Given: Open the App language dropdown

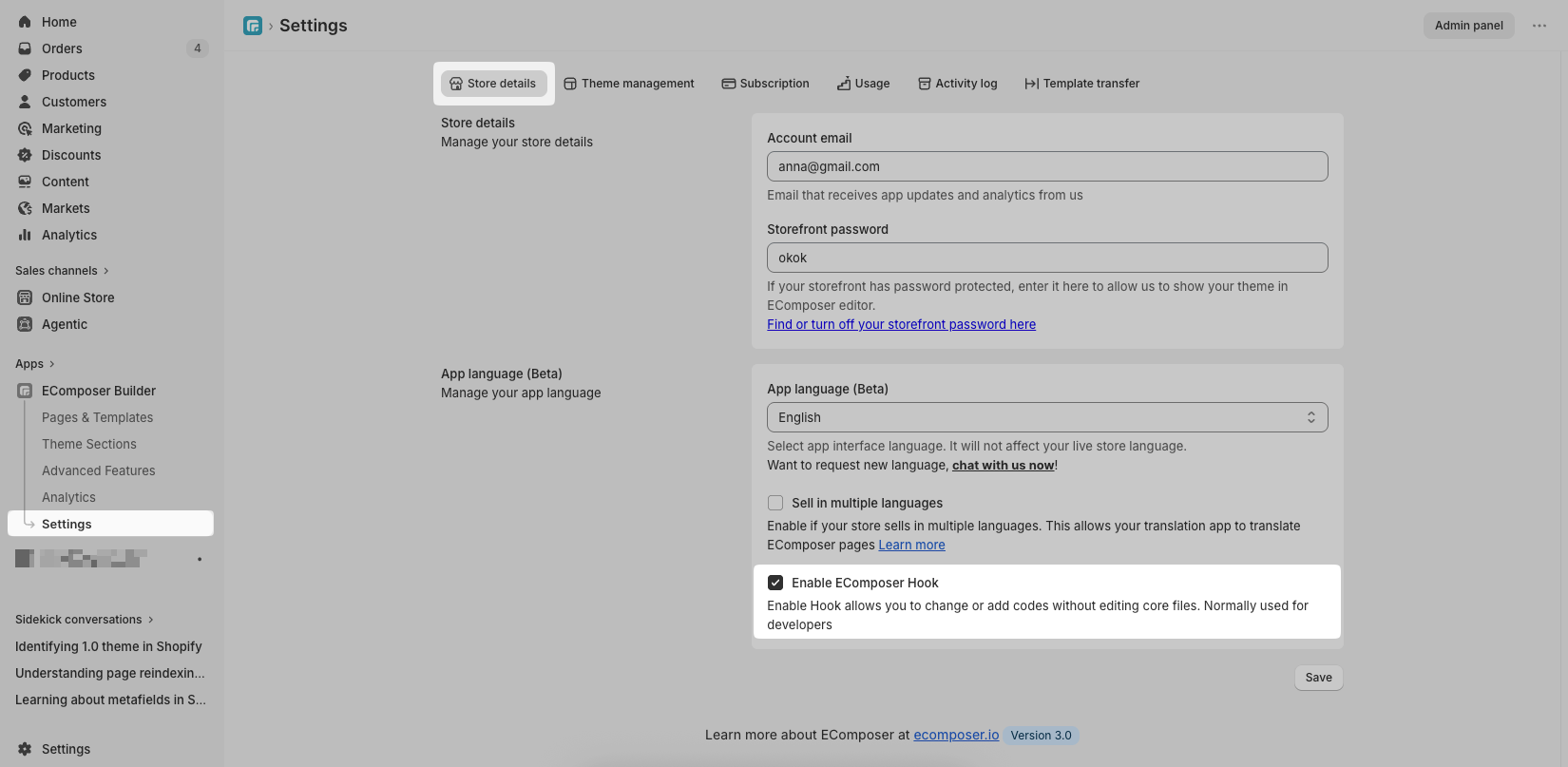Looking at the screenshot, I should (1047, 417).
